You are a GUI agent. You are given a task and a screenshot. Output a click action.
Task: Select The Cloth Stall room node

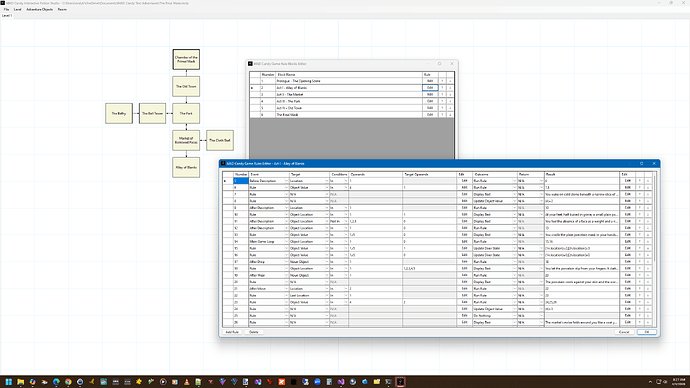[x=220, y=140]
